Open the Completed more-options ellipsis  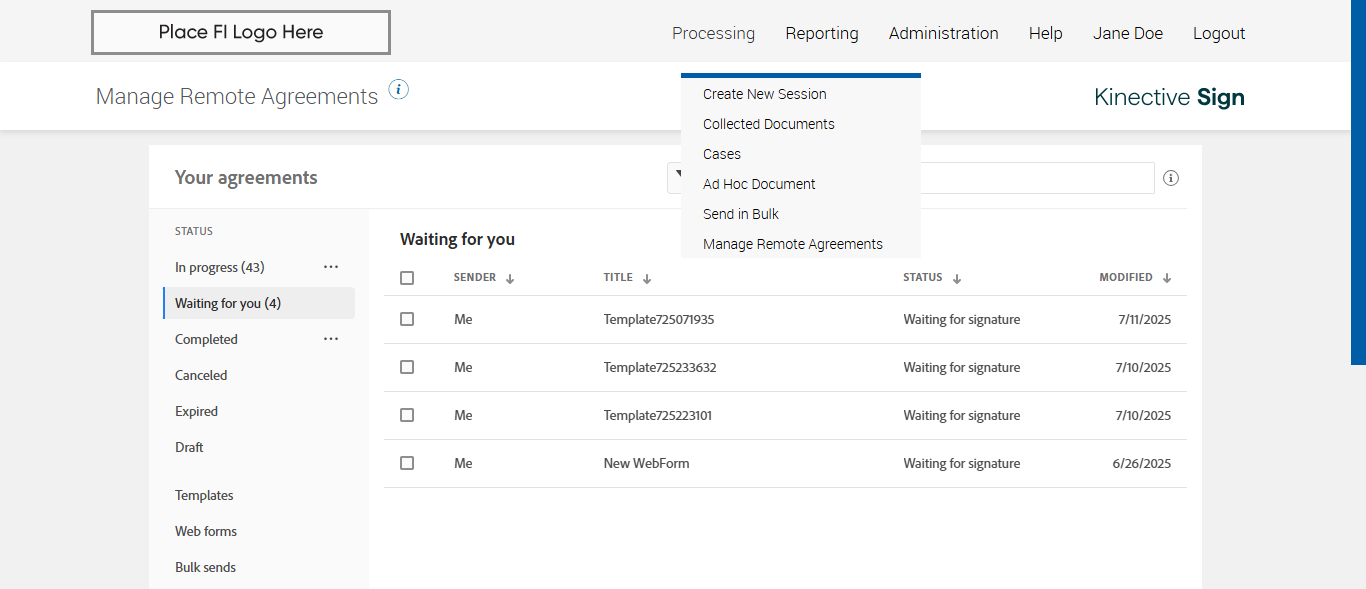331,339
